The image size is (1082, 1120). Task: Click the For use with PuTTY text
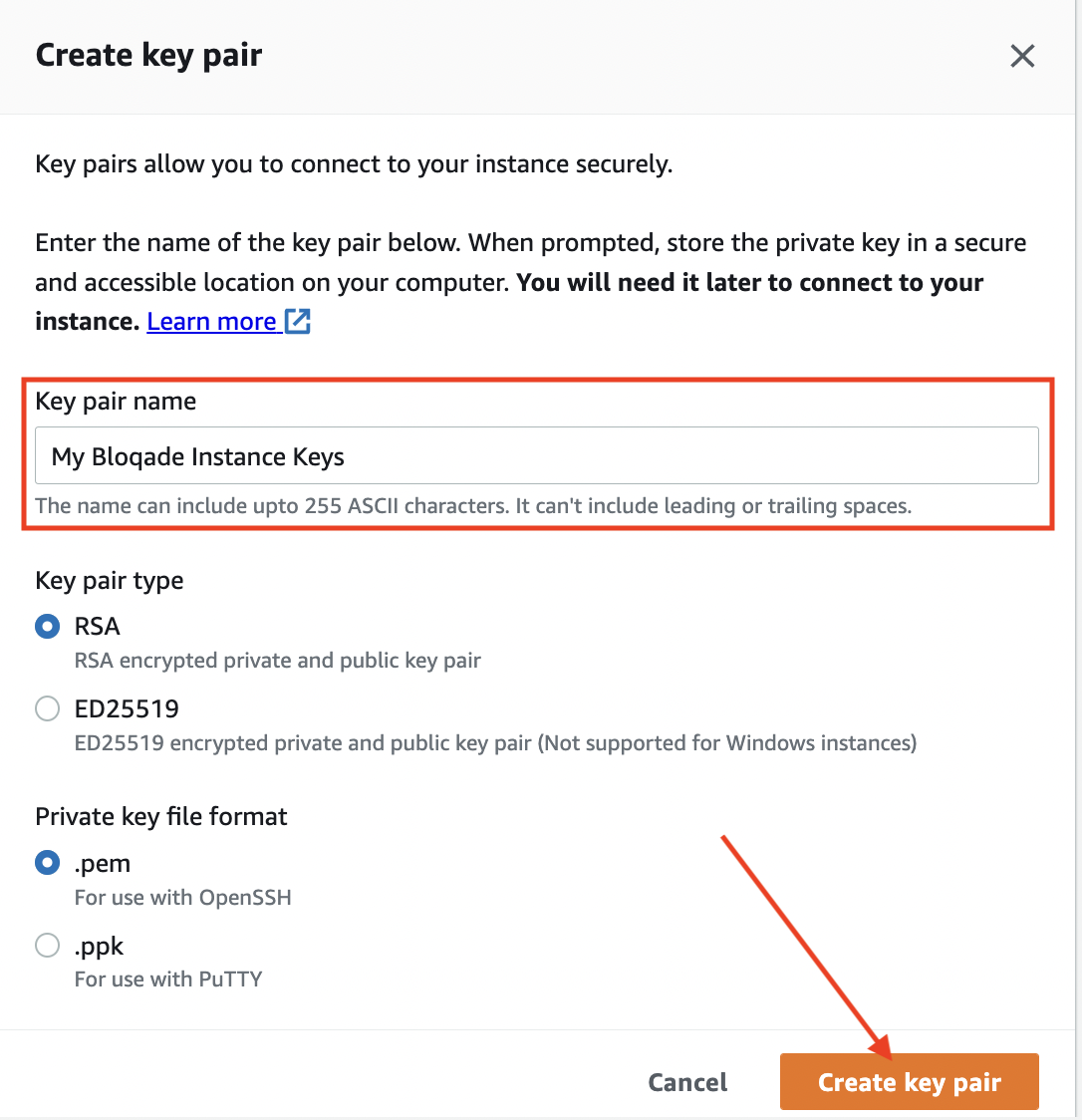pos(168,980)
